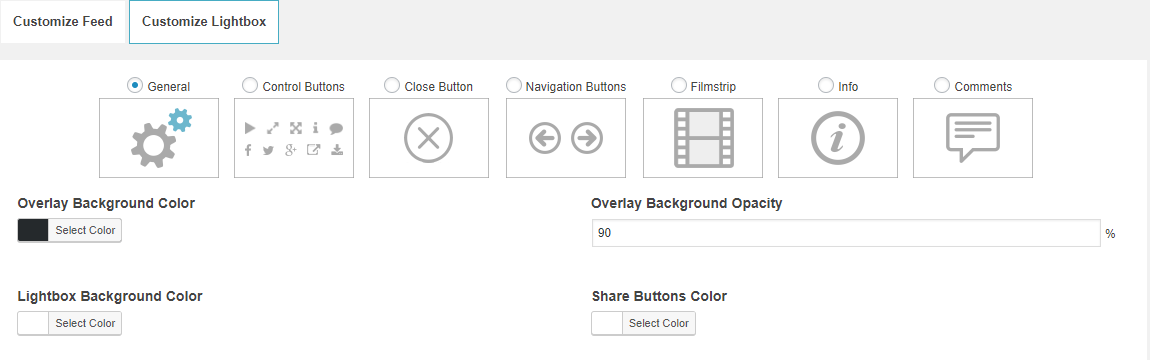The image size is (1150, 360).
Task: Click Select Color for Share Buttons Color
Action: point(659,323)
